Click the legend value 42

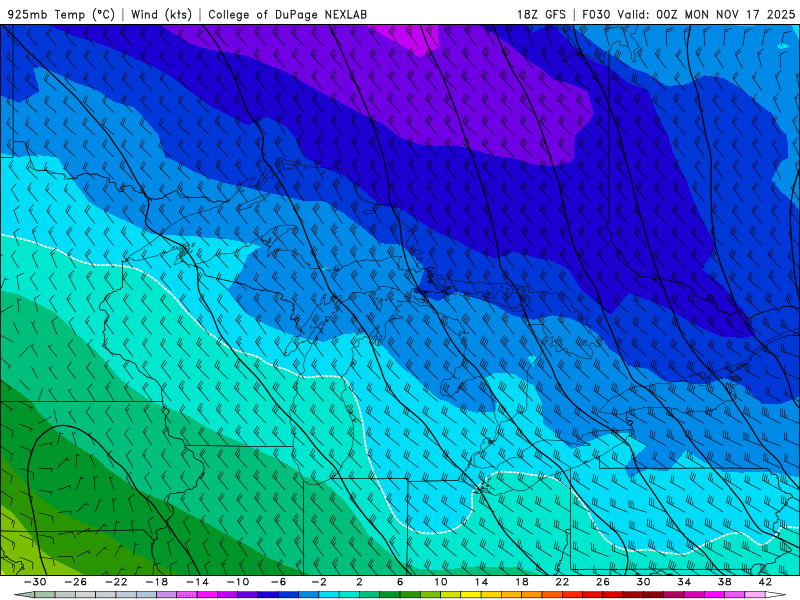click(x=765, y=582)
